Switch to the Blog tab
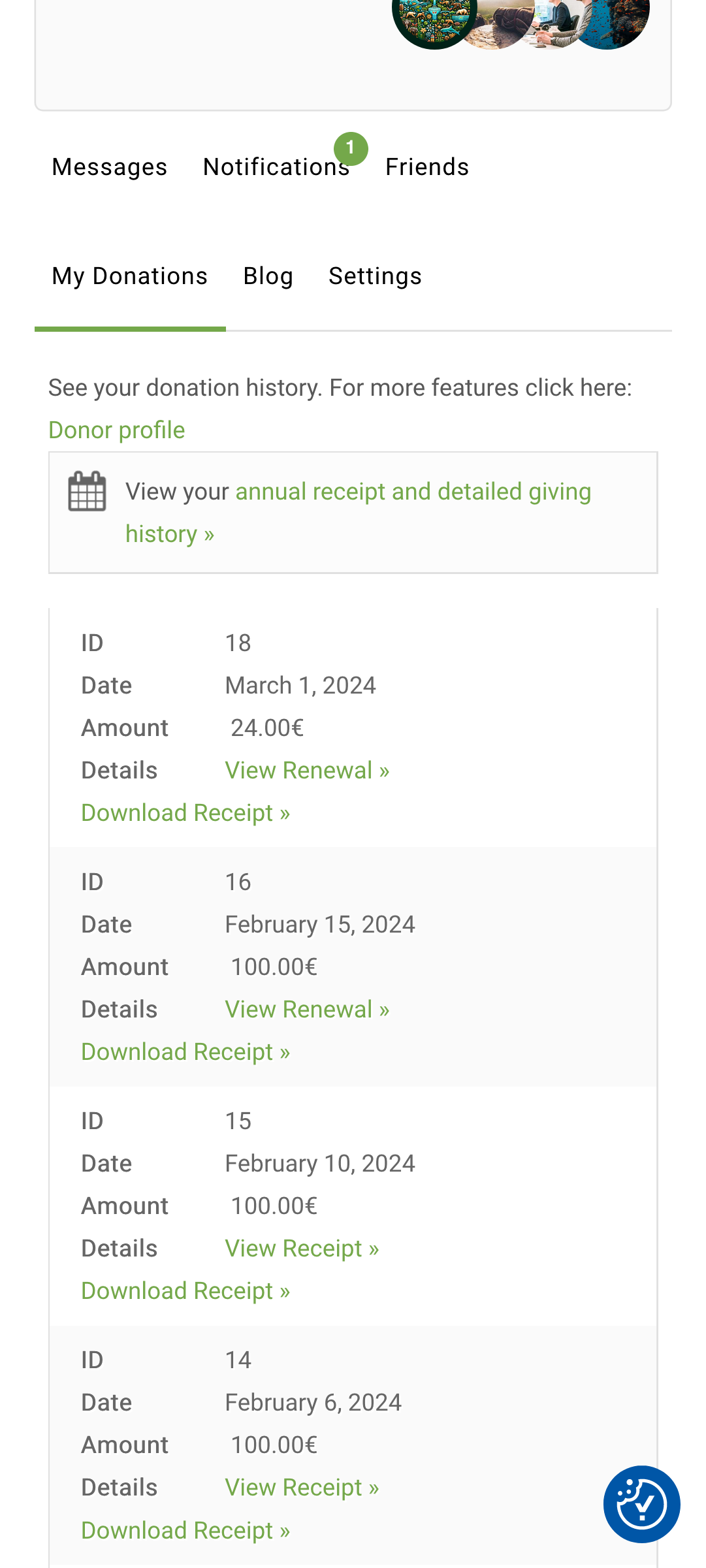 [x=268, y=276]
